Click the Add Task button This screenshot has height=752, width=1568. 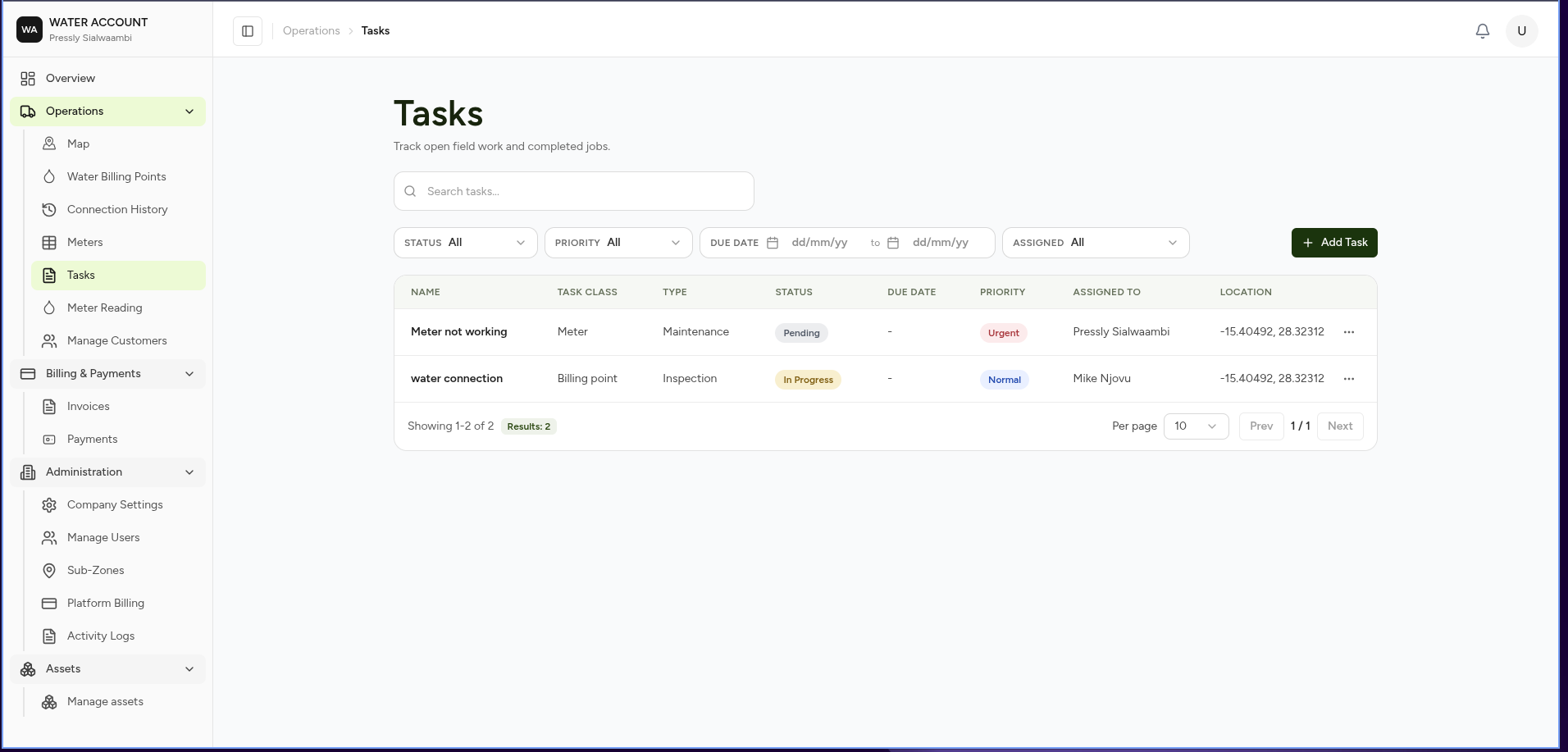[1334, 243]
